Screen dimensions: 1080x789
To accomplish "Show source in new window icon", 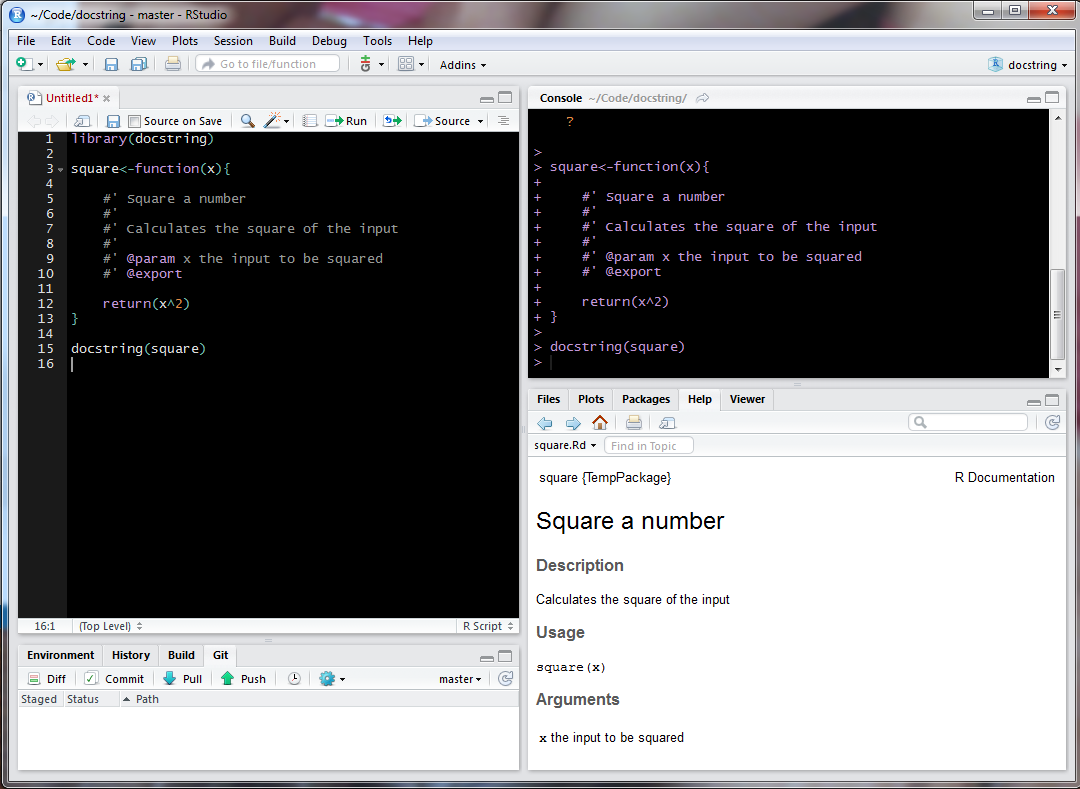I will [x=82, y=121].
